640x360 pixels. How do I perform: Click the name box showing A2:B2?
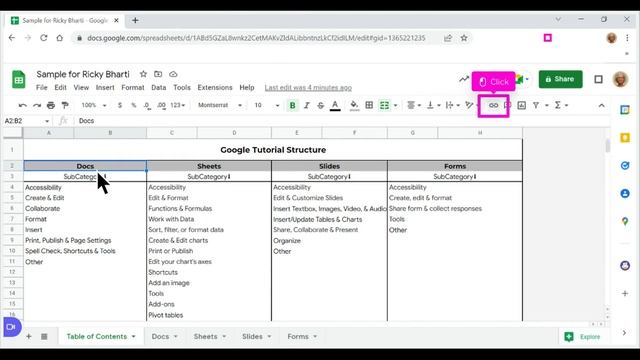click(x=27, y=121)
